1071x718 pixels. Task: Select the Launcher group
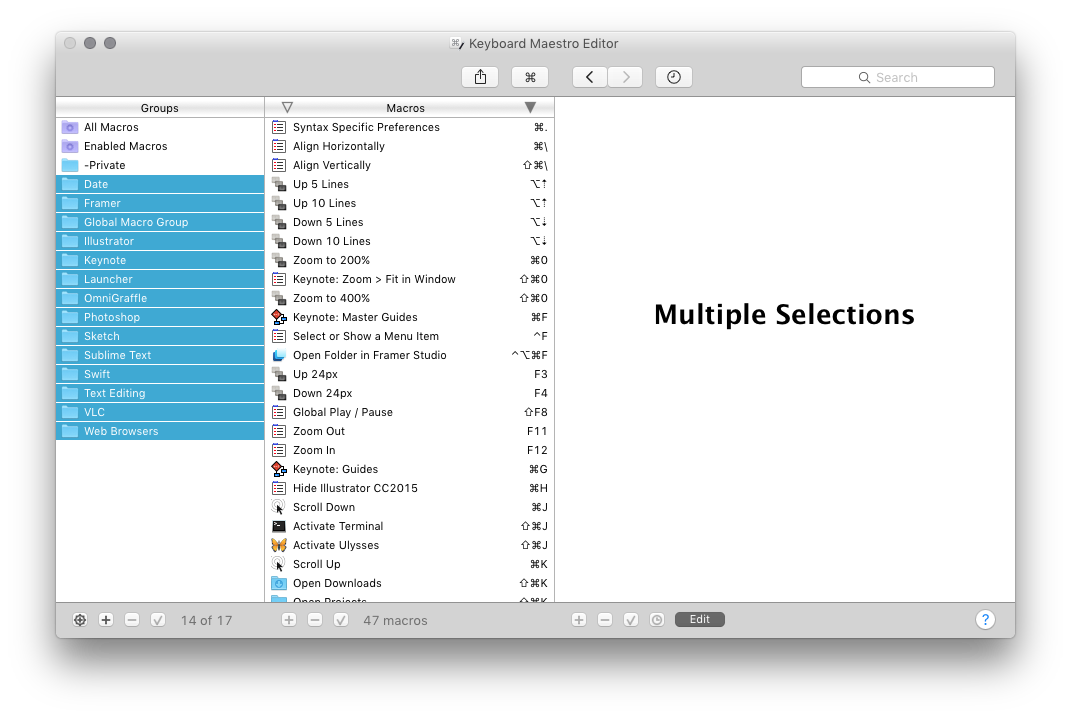tap(160, 279)
